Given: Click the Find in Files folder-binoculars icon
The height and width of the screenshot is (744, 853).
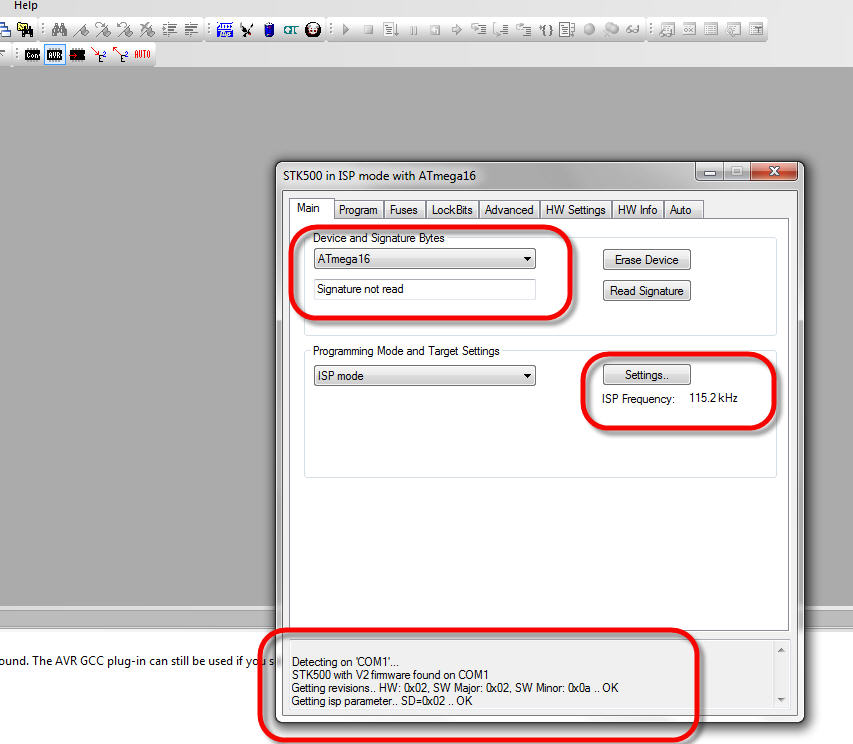Looking at the screenshot, I should 25,29.
